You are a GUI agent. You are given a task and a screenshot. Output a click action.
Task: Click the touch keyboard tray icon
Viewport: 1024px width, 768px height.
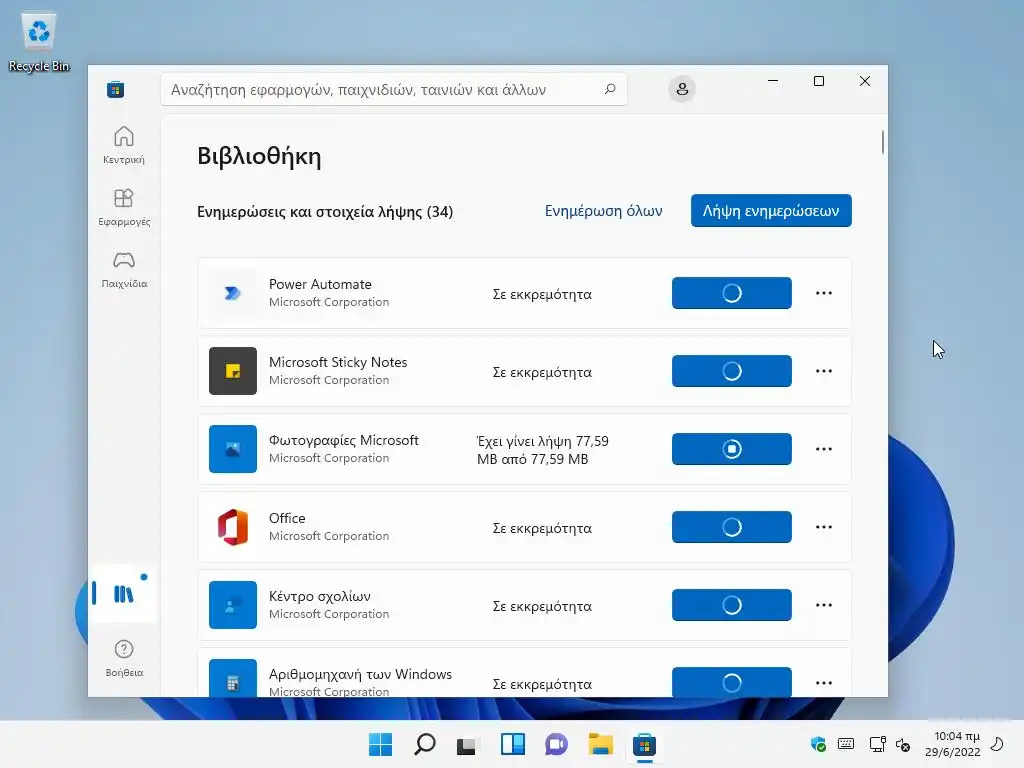[846, 744]
